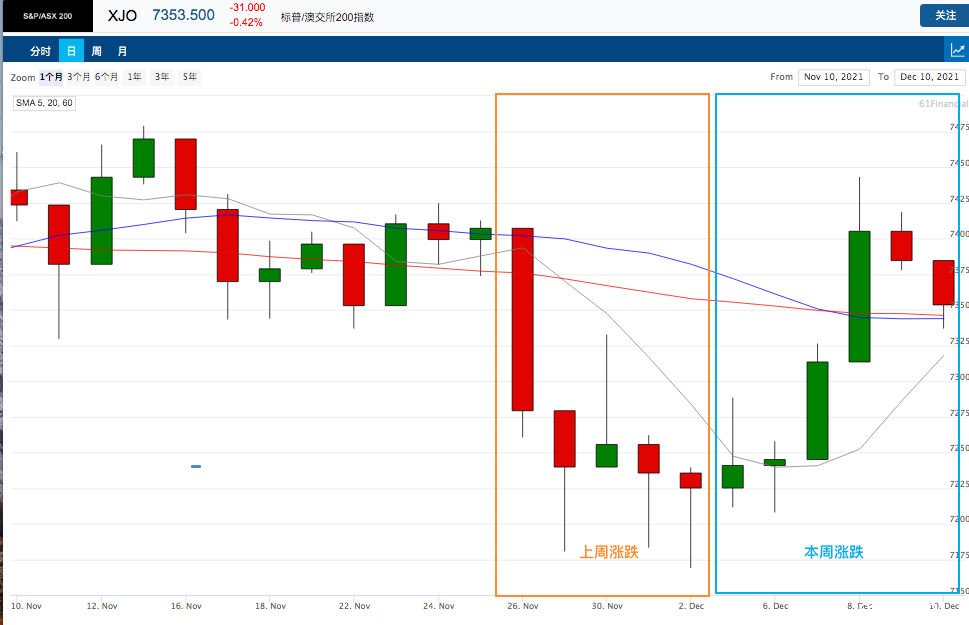Click the 10. Nov axis date label

tap(27, 606)
